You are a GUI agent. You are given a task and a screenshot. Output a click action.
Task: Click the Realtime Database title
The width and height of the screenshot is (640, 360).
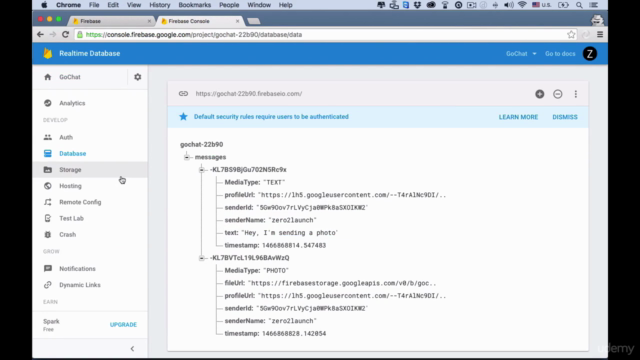(x=89, y=53)
